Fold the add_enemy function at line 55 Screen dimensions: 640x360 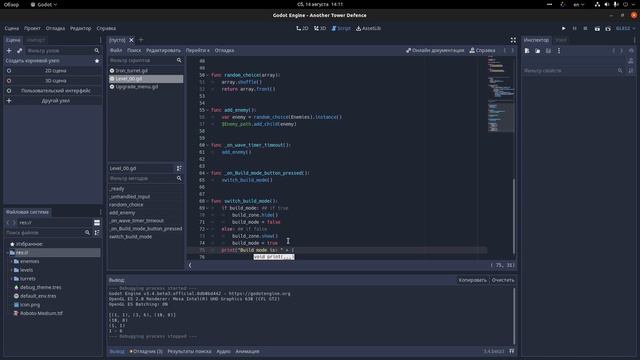[208, 110]
